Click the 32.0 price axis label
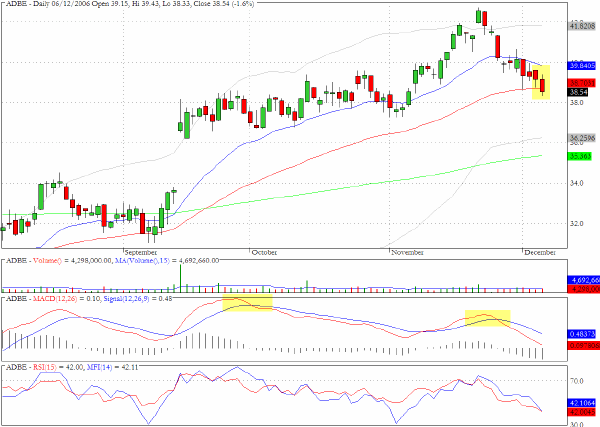Viewport: 600px width, 427px height. pos(576,223)
